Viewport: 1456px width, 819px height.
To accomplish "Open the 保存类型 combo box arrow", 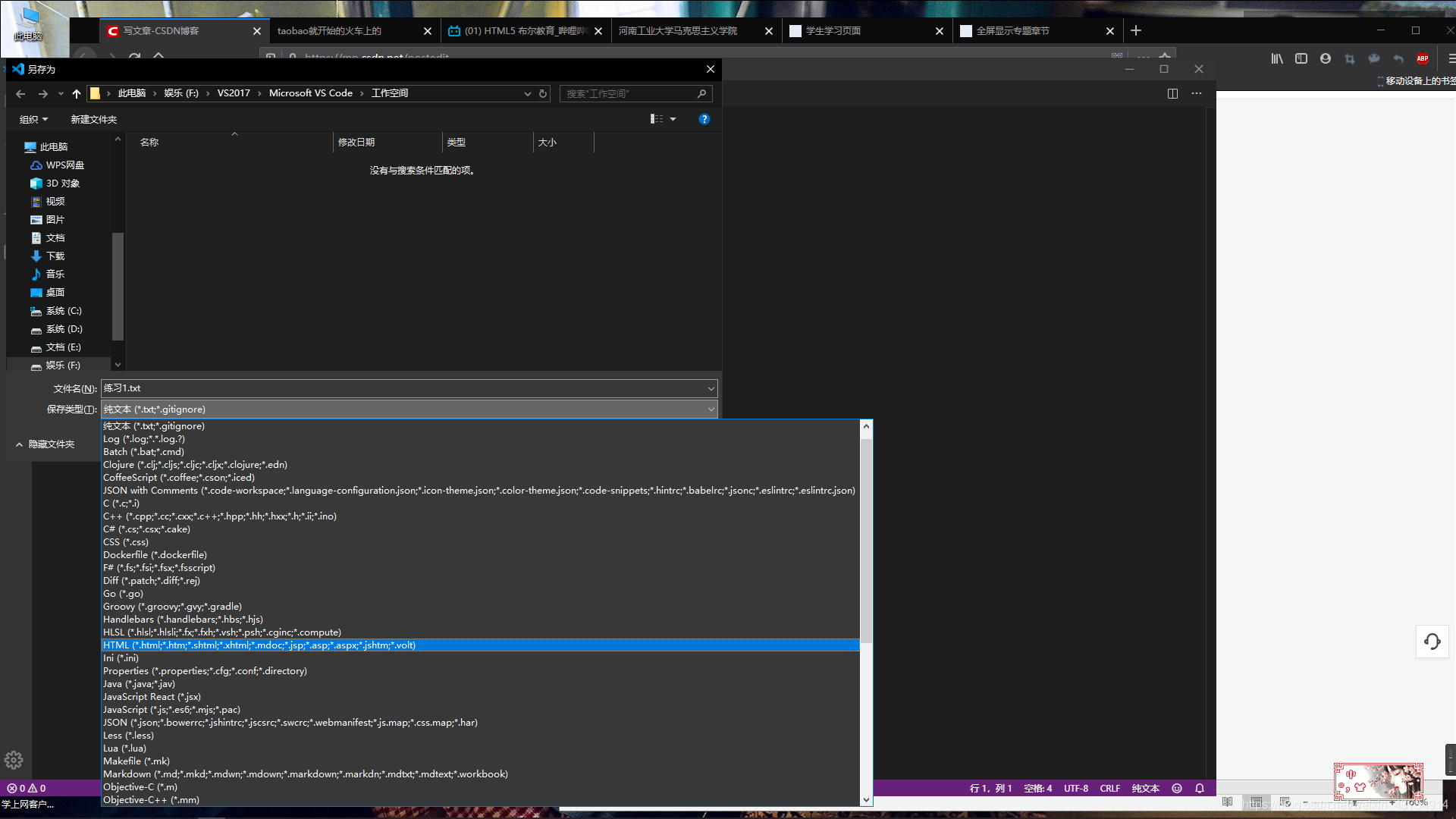I will point(711,409).
